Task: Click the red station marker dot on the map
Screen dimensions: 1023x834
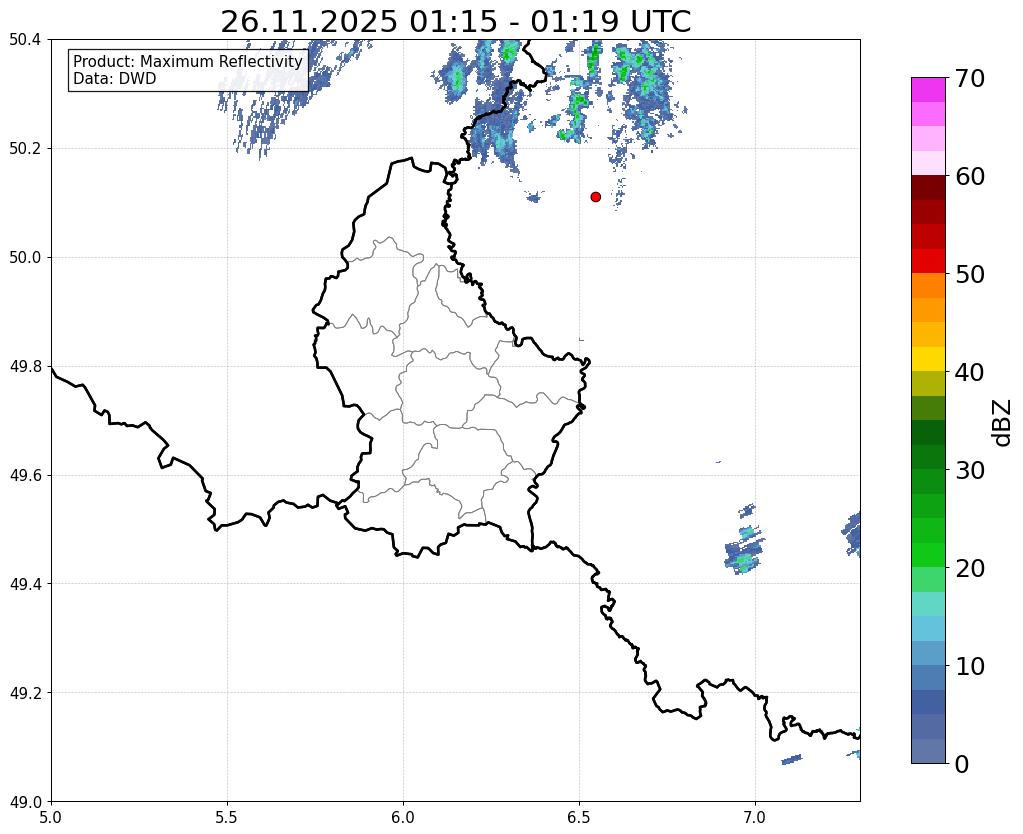Action: point(595,197)
